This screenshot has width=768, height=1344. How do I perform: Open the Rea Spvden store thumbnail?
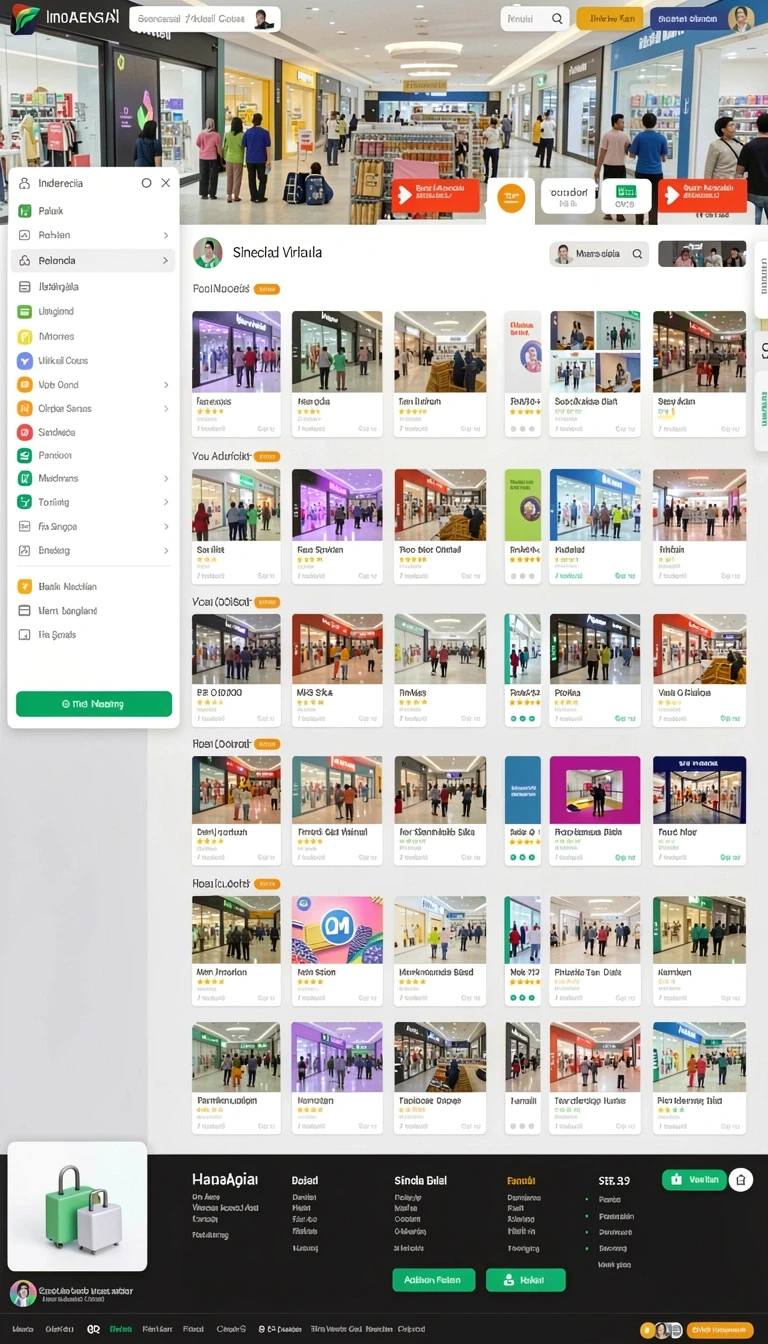[337, 505]
